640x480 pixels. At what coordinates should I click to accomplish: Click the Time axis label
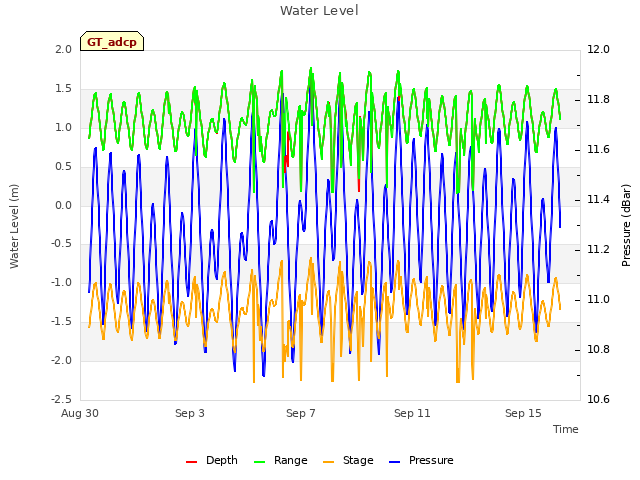566,429
